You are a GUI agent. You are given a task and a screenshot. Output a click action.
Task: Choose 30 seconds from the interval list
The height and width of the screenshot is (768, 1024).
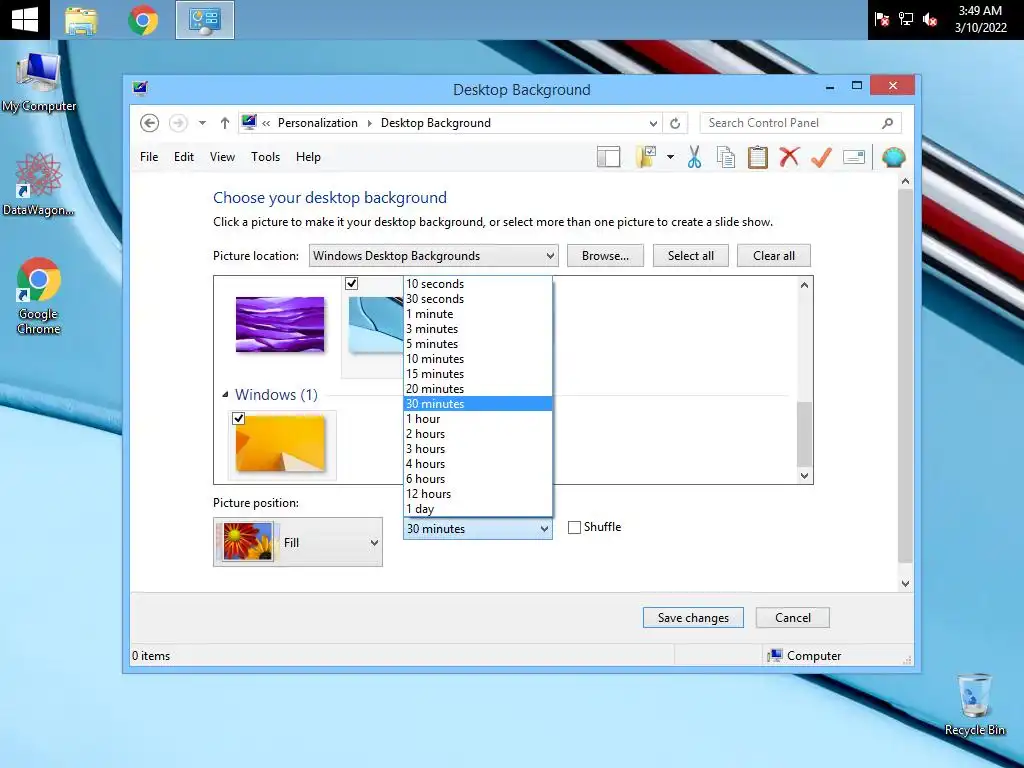(478, 299)
